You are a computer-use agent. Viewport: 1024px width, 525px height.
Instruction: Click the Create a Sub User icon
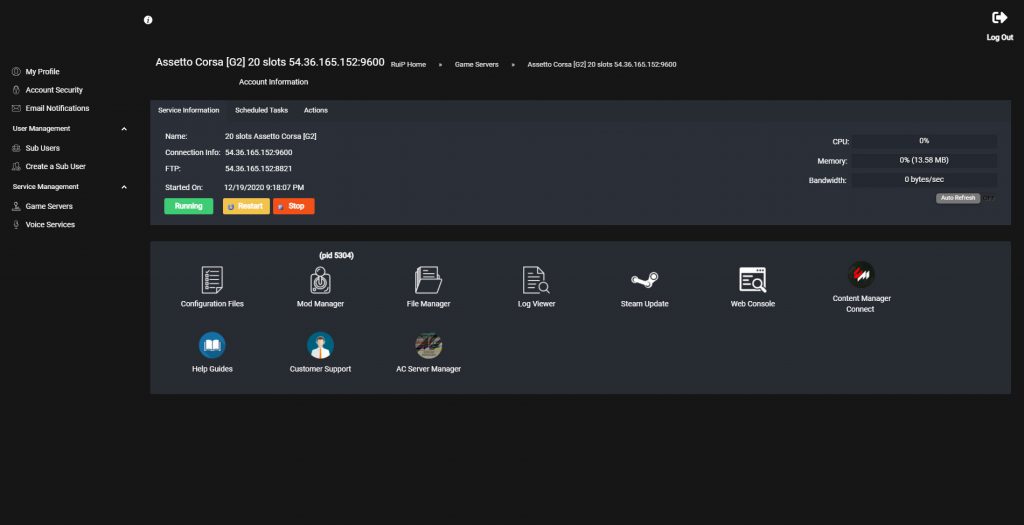(16, 167)
